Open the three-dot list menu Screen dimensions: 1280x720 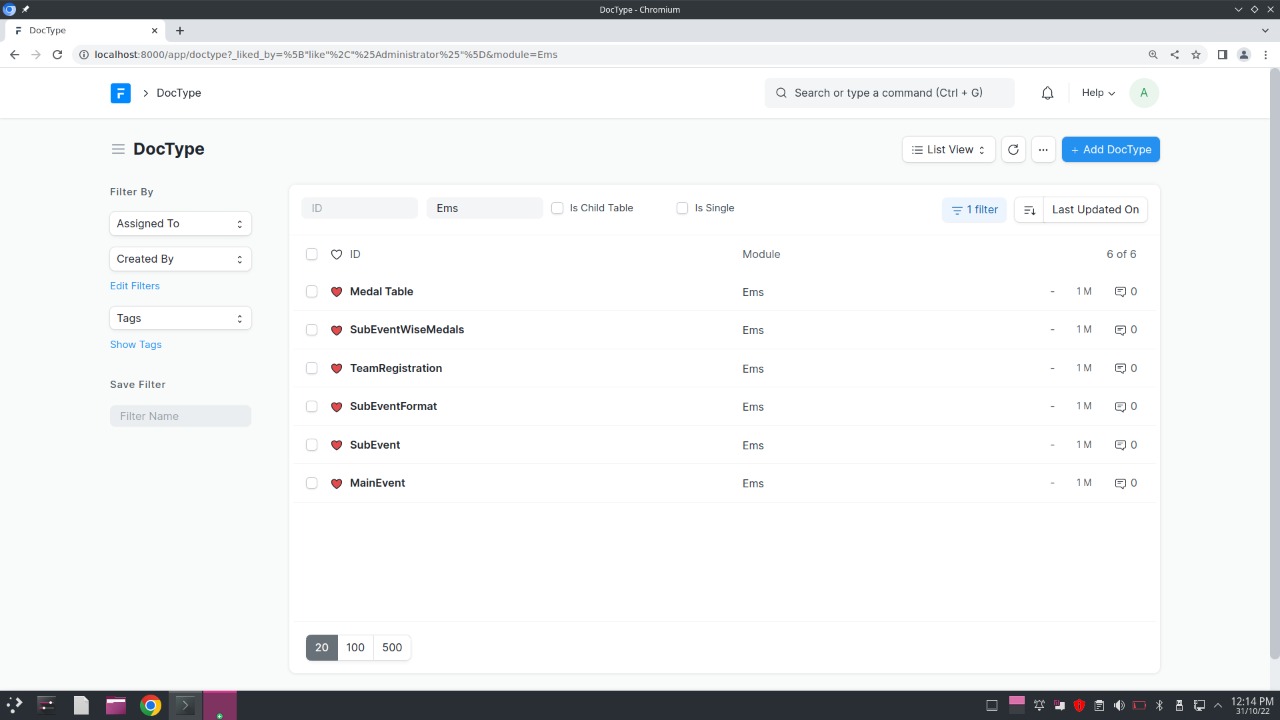point(1043,149)
